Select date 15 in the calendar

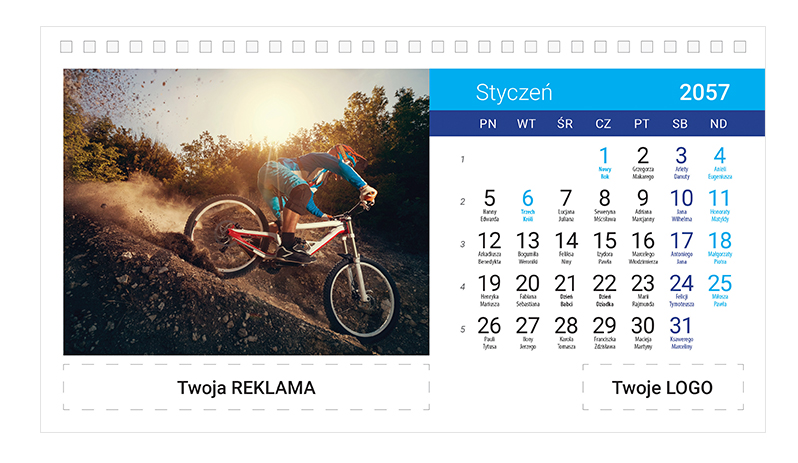[605, 247]
